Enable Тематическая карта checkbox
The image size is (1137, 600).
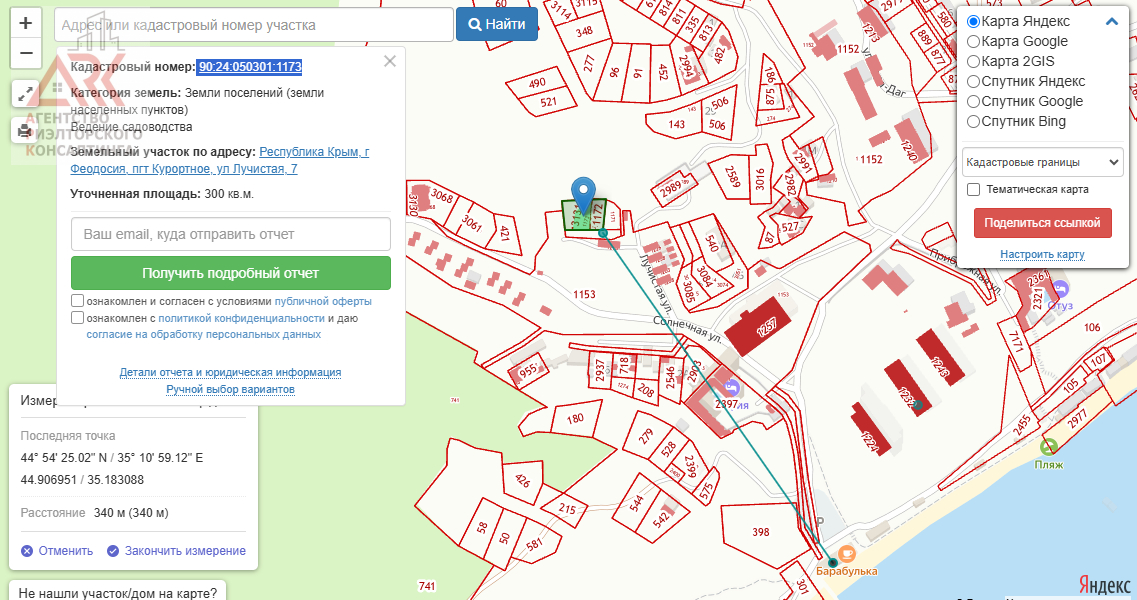click(x=973, y=189)
